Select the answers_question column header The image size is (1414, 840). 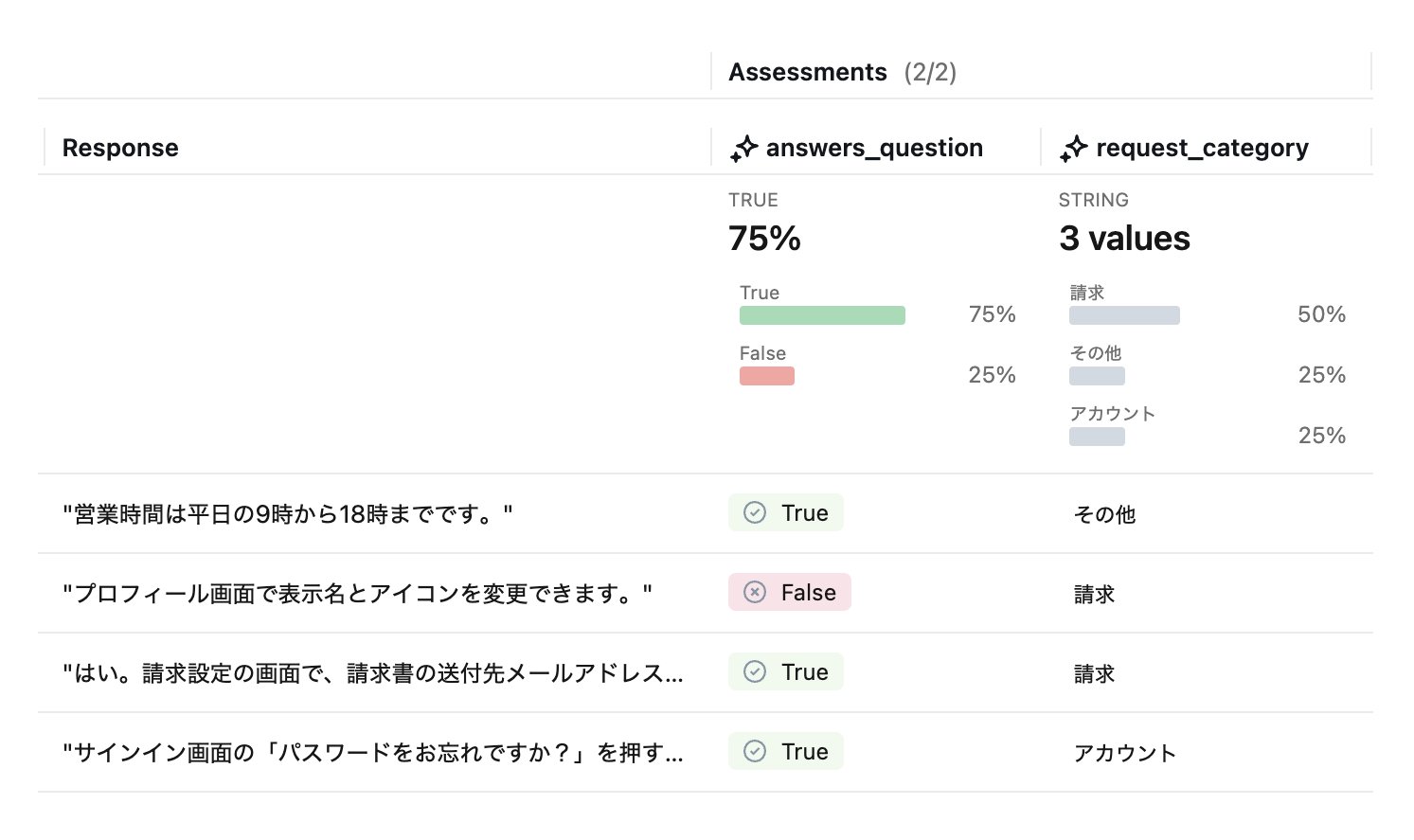pyautogui.click(x=874, y=148)
